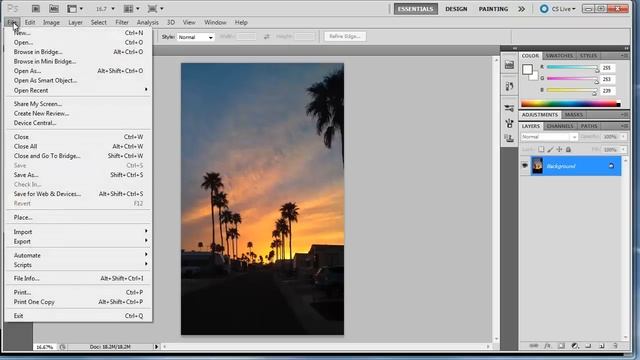Adjust the G color slider

point(572,78)
